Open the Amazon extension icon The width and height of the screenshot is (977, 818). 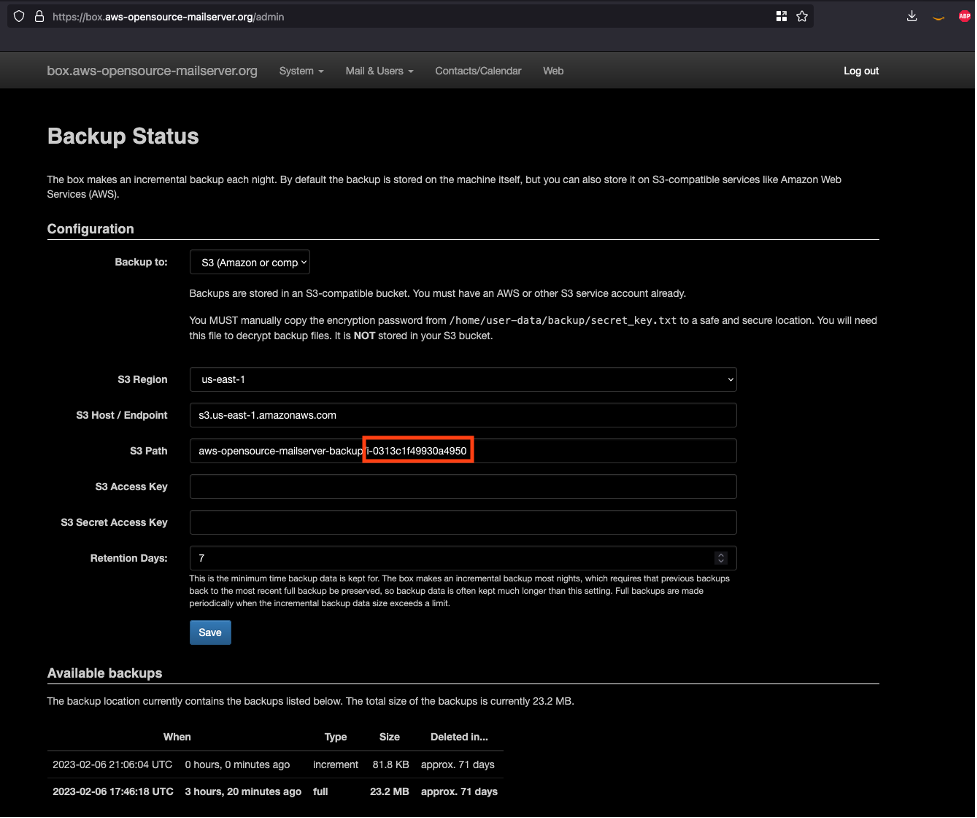click(938, 17)
